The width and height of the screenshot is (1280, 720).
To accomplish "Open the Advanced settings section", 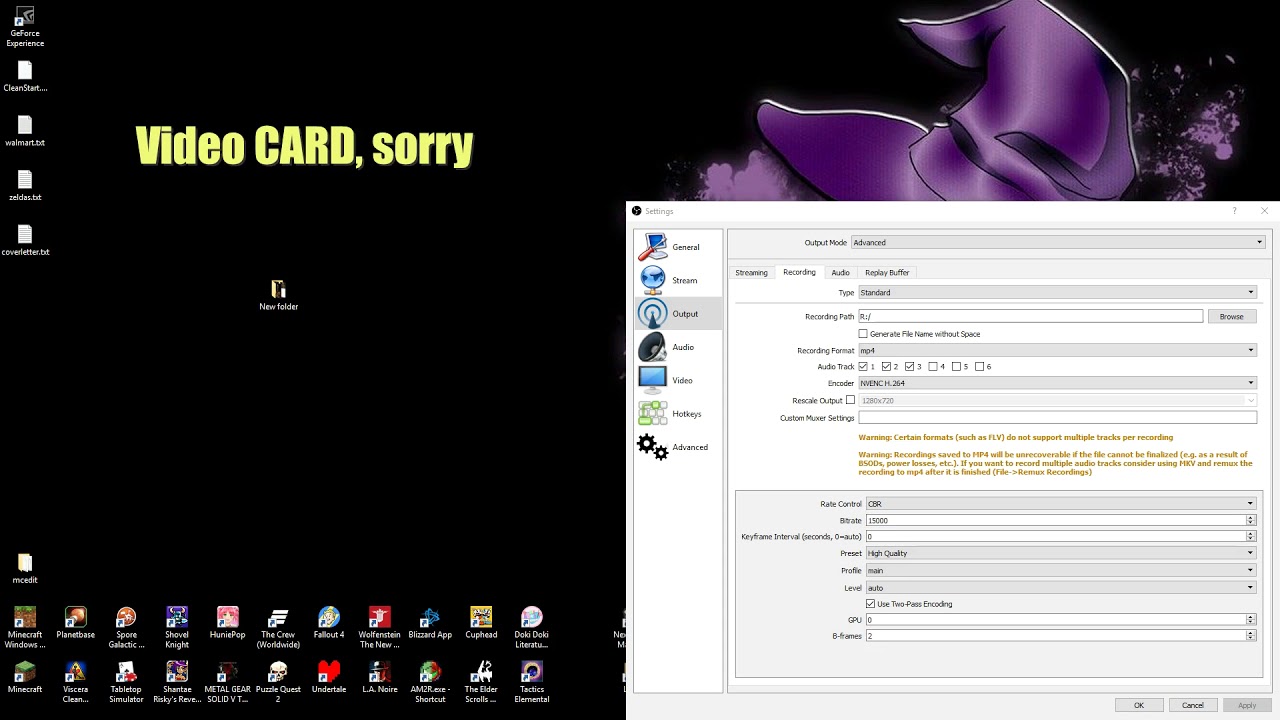I will tap(677, 447).
